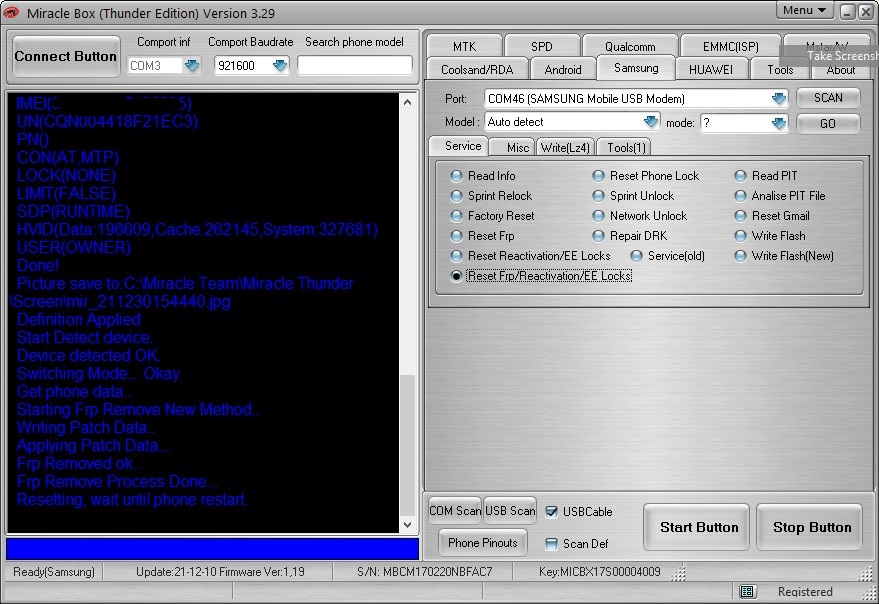Open Phone Pinouts
This screenshot has width=879, height=604.
click(483, 542)
